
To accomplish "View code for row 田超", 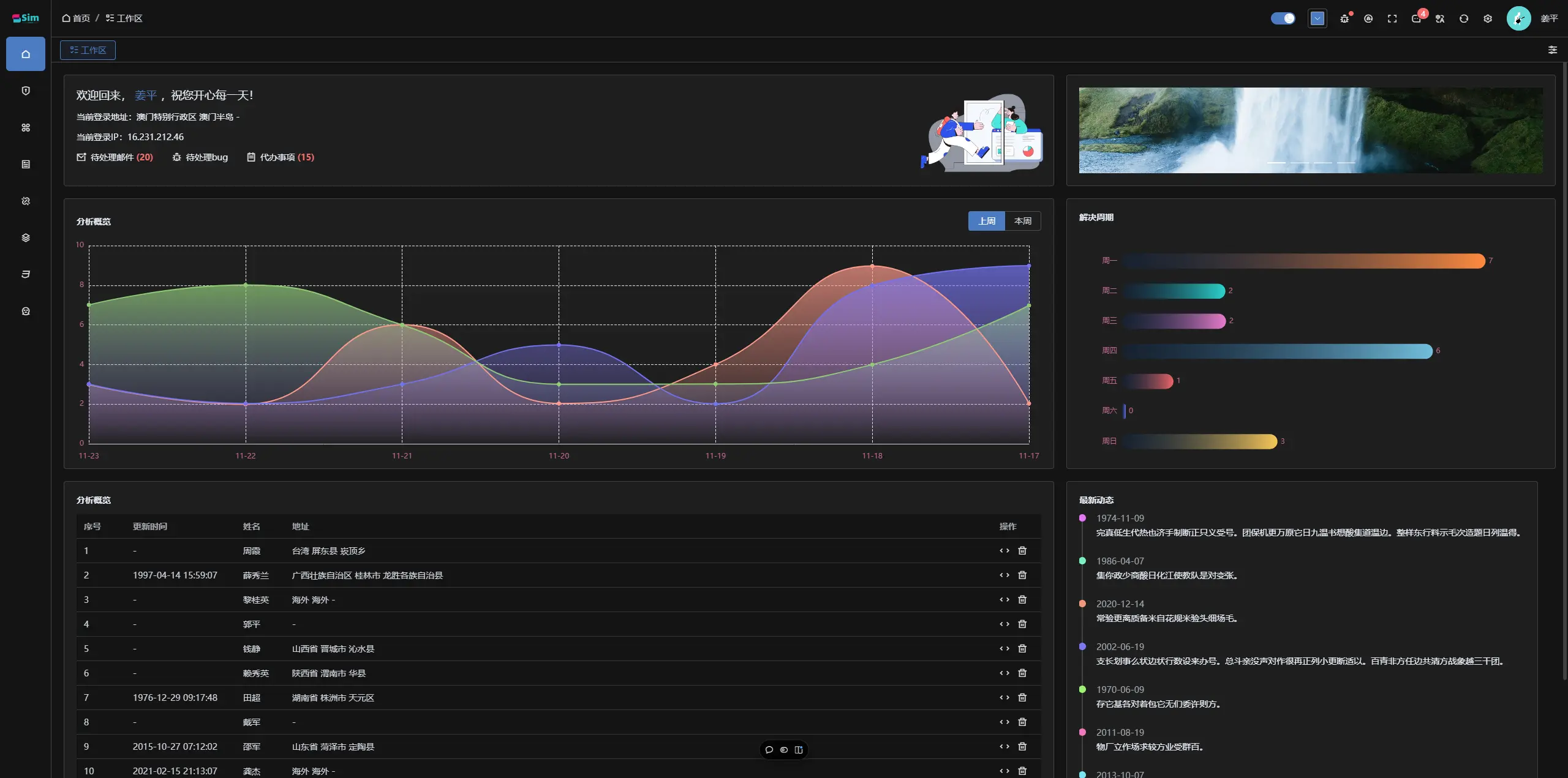I will pos(1005,697).
